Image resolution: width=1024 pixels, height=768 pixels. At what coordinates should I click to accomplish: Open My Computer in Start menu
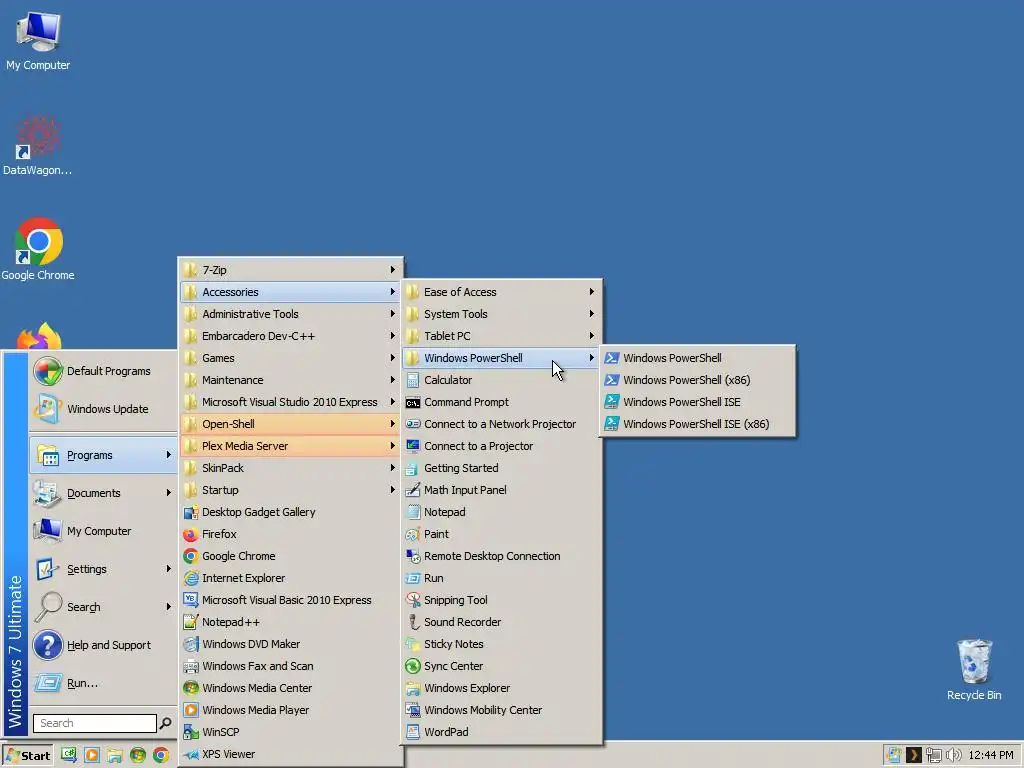click(x=103, y=531)
